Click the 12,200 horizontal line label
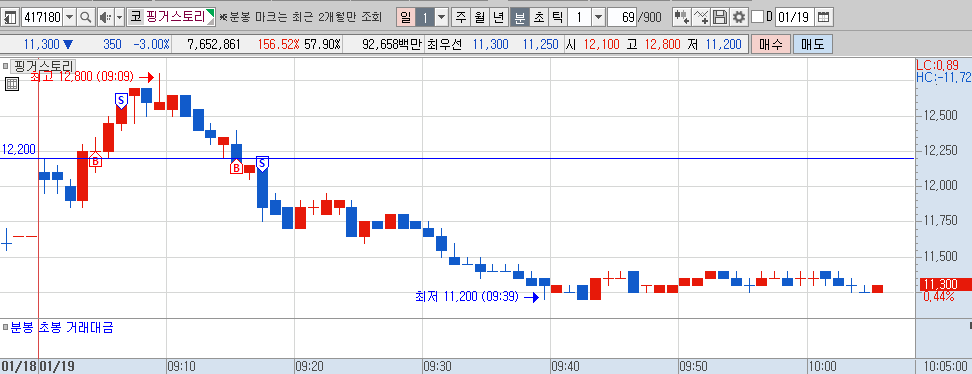This screenshot has width=972, height=374. [19, 149]
